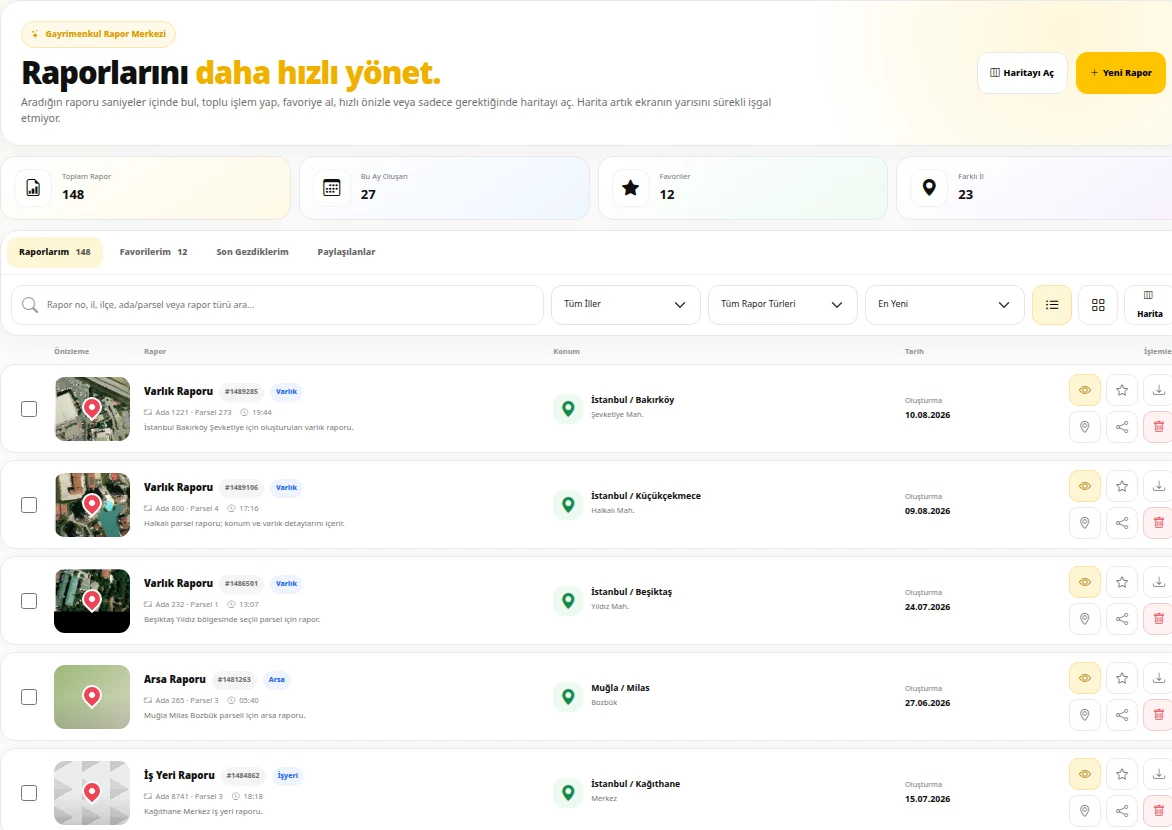This screenshot has height=830, width=1172.
Task: Click the Bu Ay Oluşan stat card
Action: (445, 188)
